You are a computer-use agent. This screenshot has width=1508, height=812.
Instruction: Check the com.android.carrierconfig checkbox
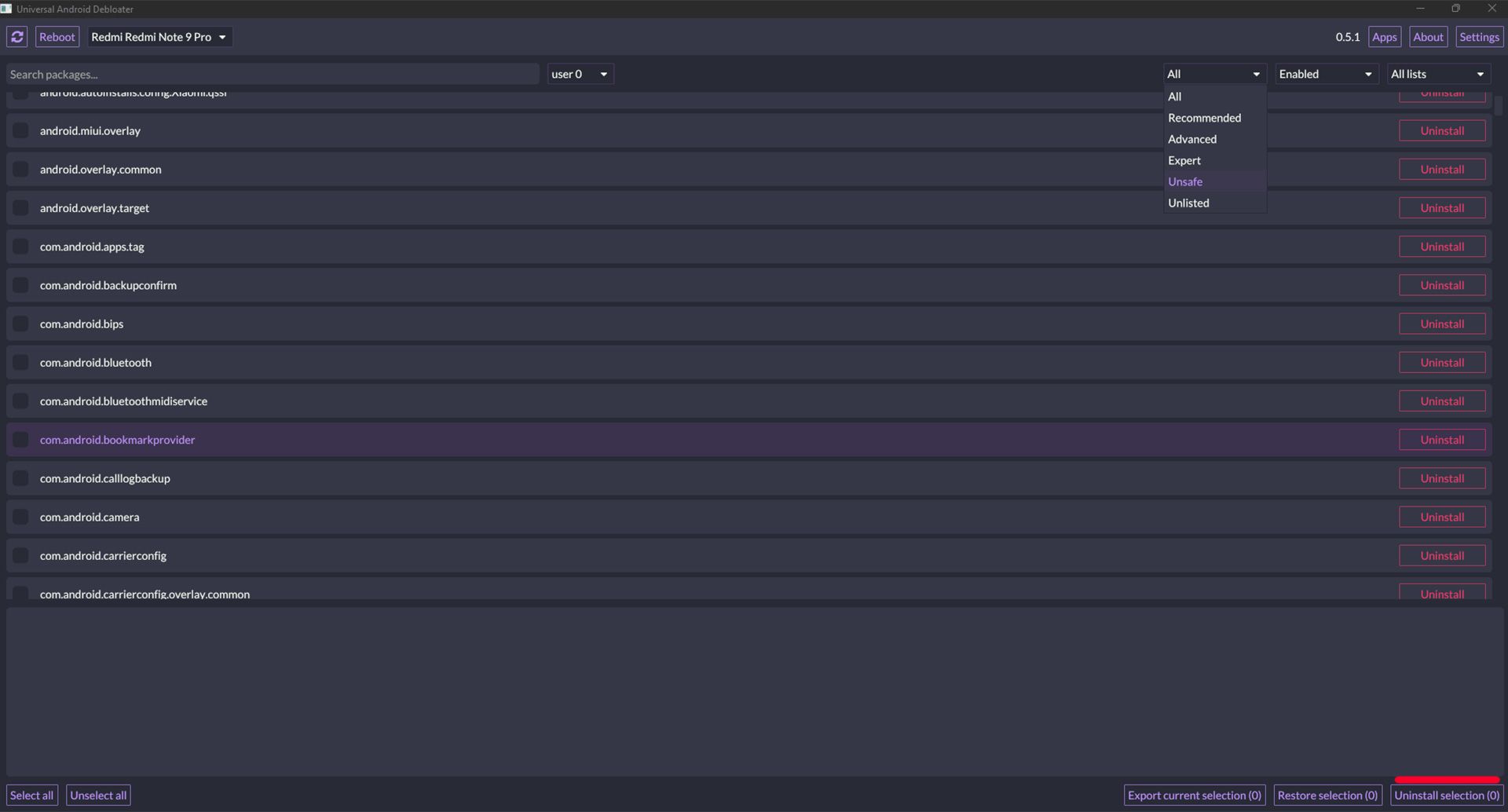20,555
